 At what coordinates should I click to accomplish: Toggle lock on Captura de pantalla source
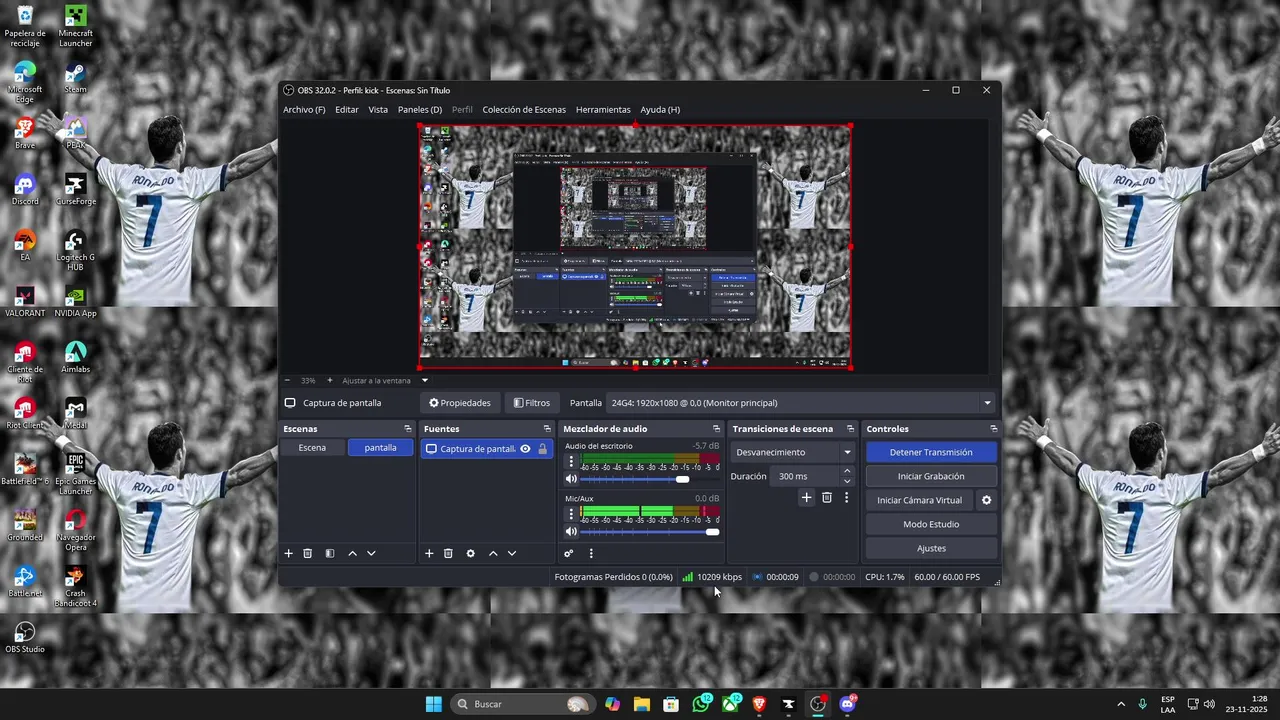(542, 449)
